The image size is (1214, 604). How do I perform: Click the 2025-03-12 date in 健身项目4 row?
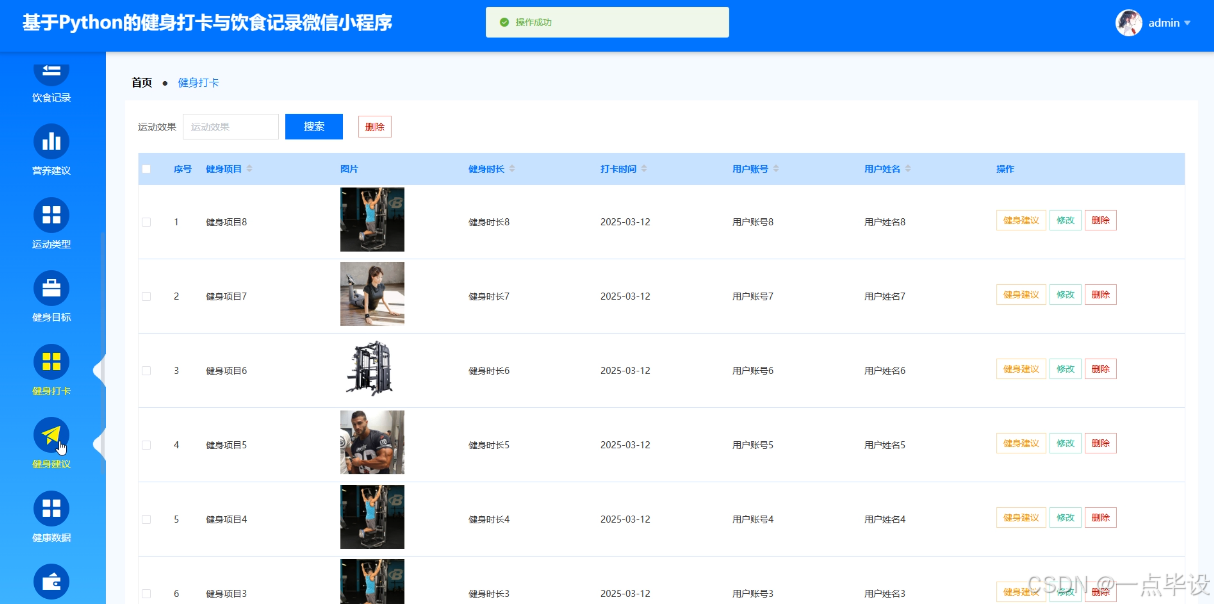(625, 520)
